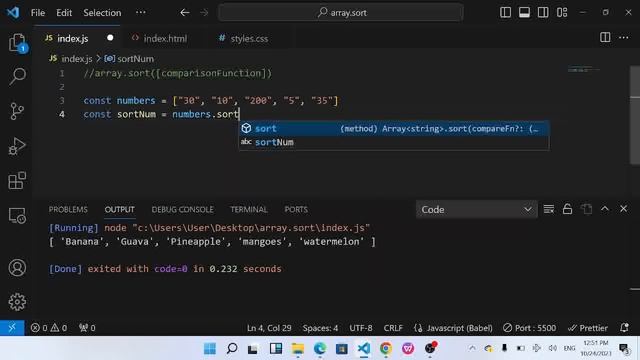Open Google Chrome from taskbar
The image size is (640, 360).
(386, 348)
